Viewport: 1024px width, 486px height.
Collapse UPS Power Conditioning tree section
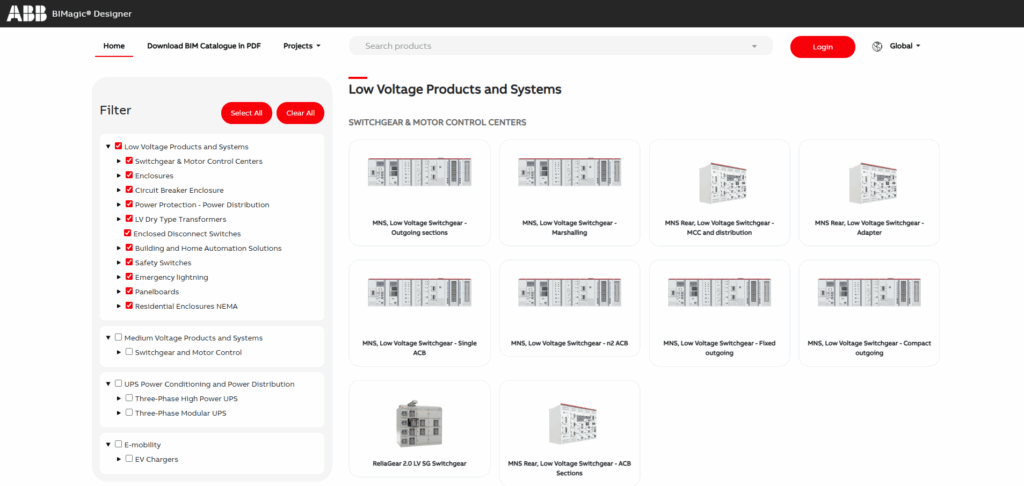click(108, 384)
